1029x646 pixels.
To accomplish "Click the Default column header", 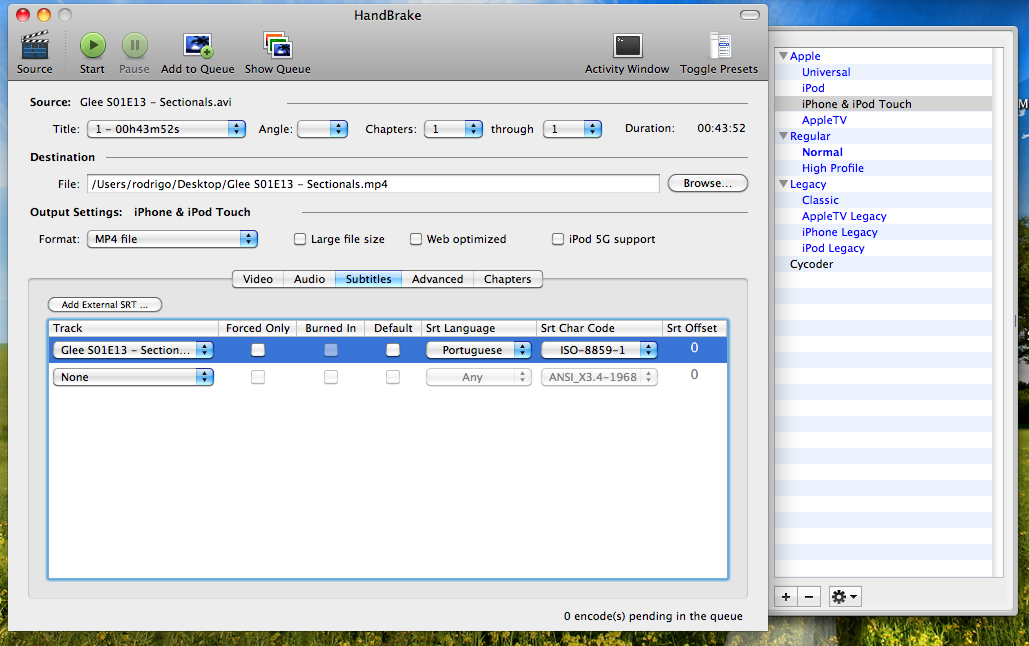I will (x=393, y=328).
